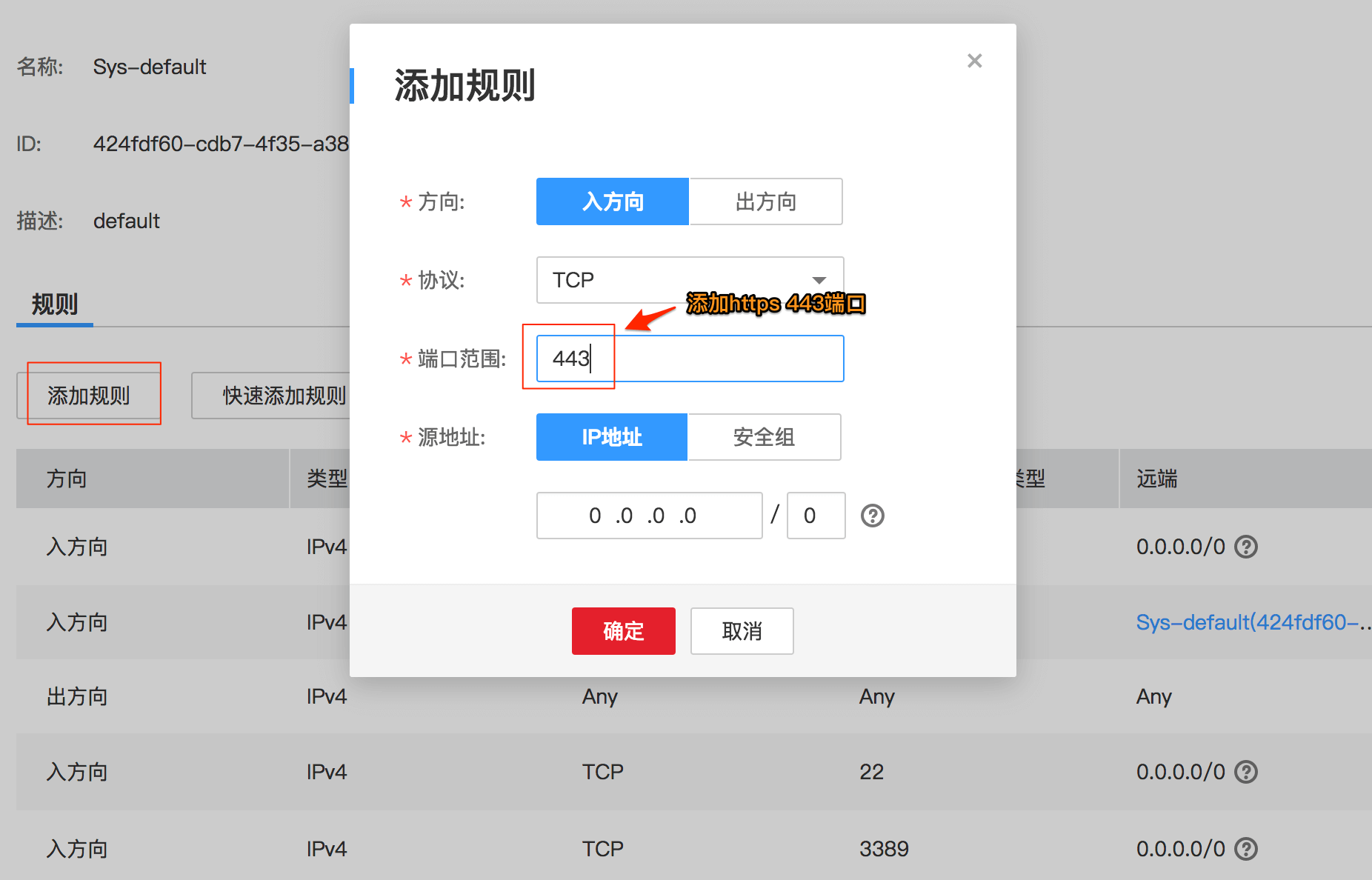The width and height of the screenshot is (1372, 880).
Task: Click the help icon in the port 22 row
Action: point(1246,772)
